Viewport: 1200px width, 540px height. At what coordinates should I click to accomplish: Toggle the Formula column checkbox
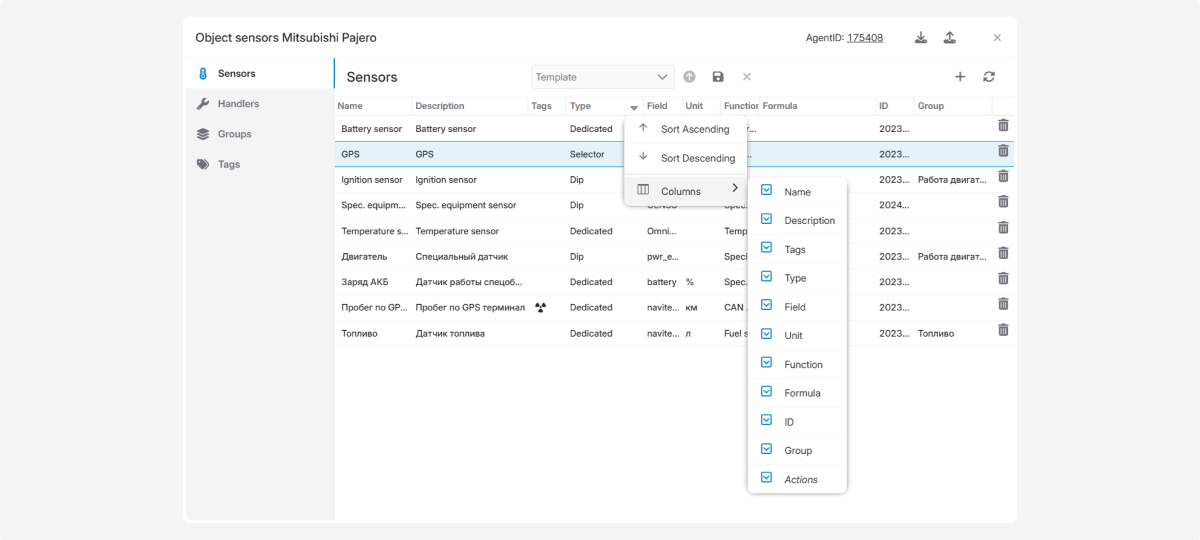767,391
